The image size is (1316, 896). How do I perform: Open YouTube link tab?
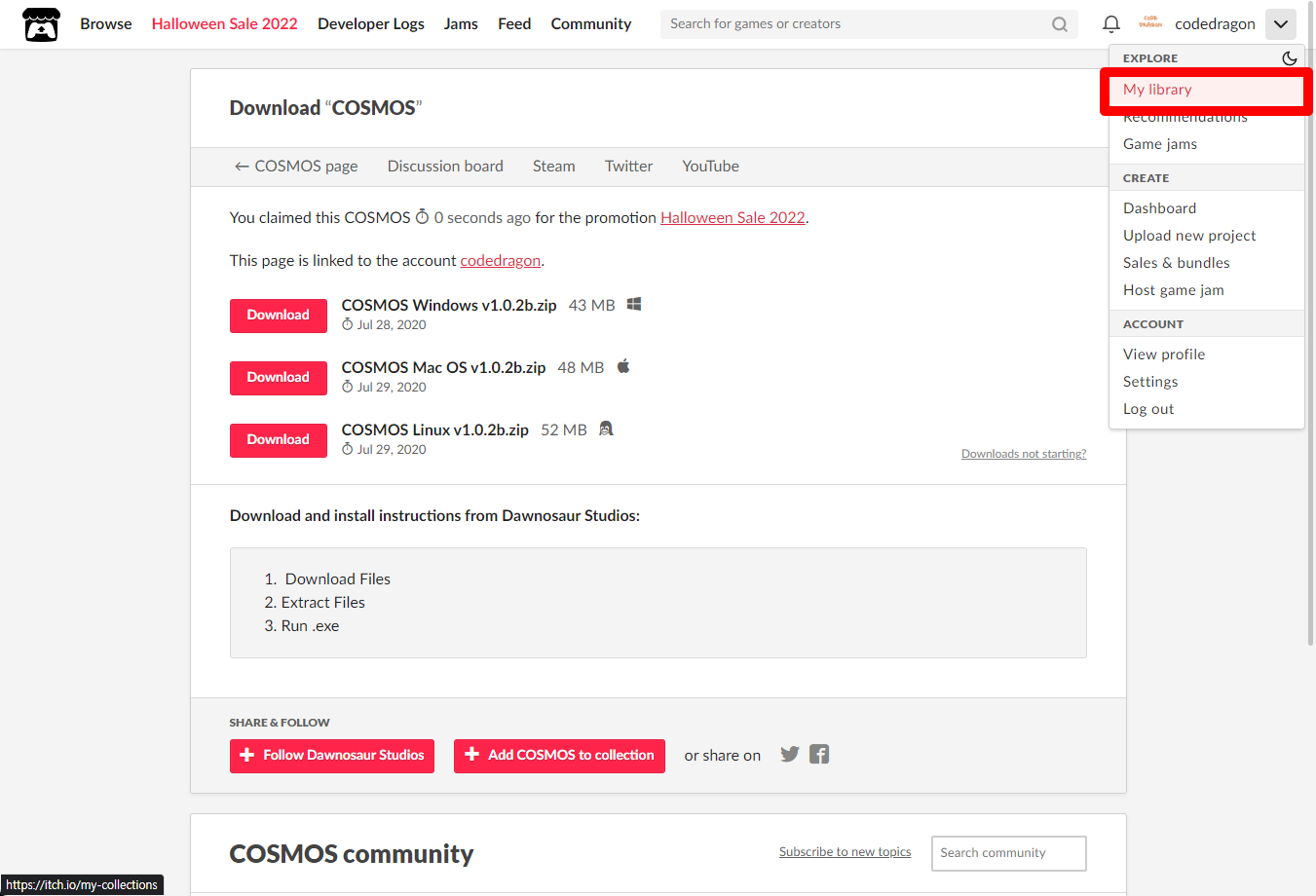click(710, 167)
